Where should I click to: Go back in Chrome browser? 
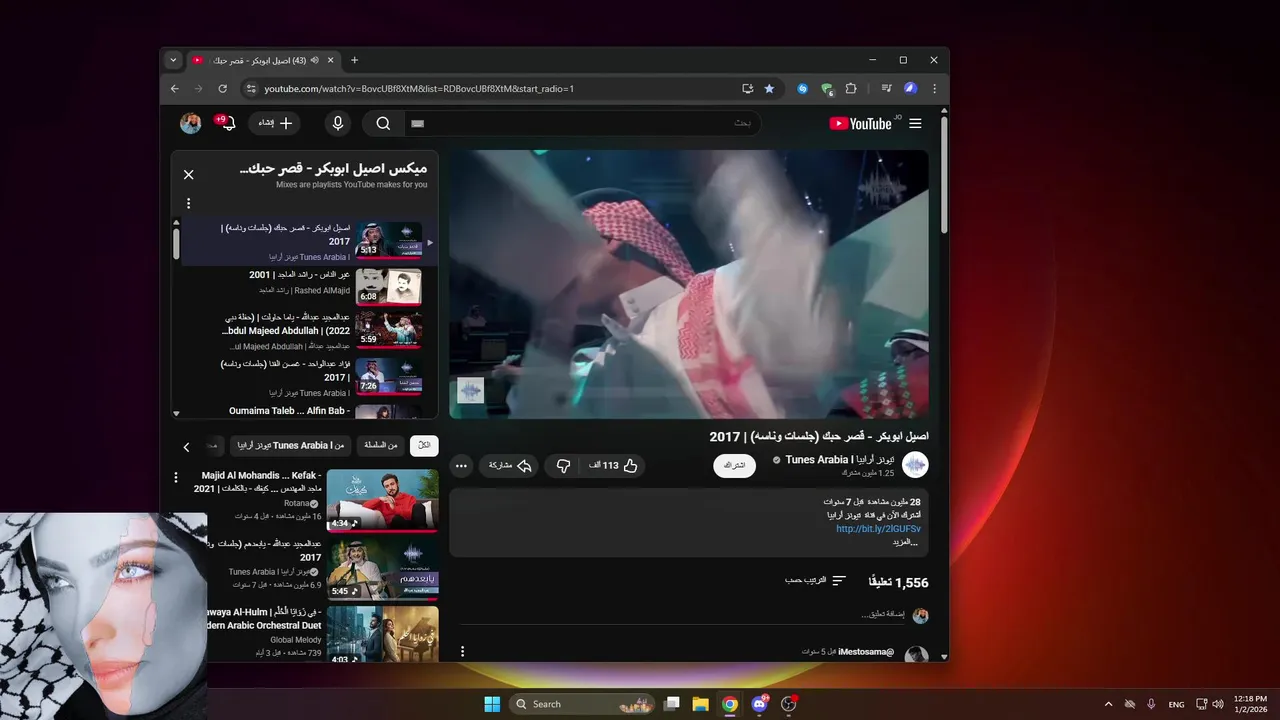175,88
